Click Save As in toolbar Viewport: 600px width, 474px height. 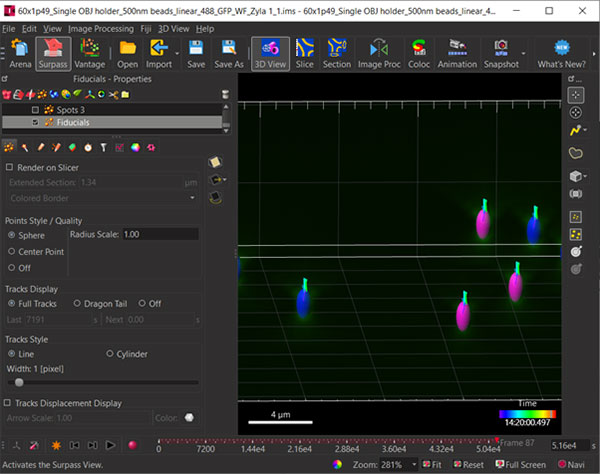tap(229, 54)
